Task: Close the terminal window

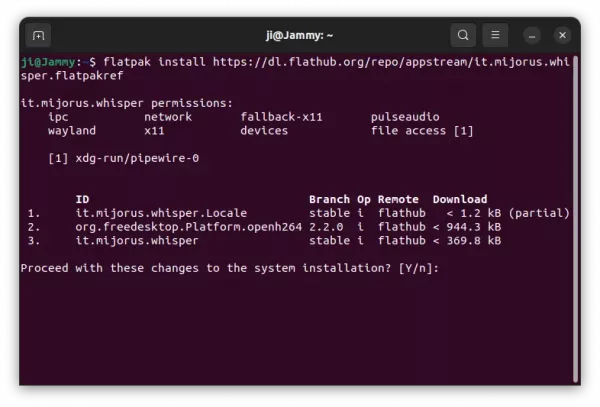Action: click(x=562, y=35)
